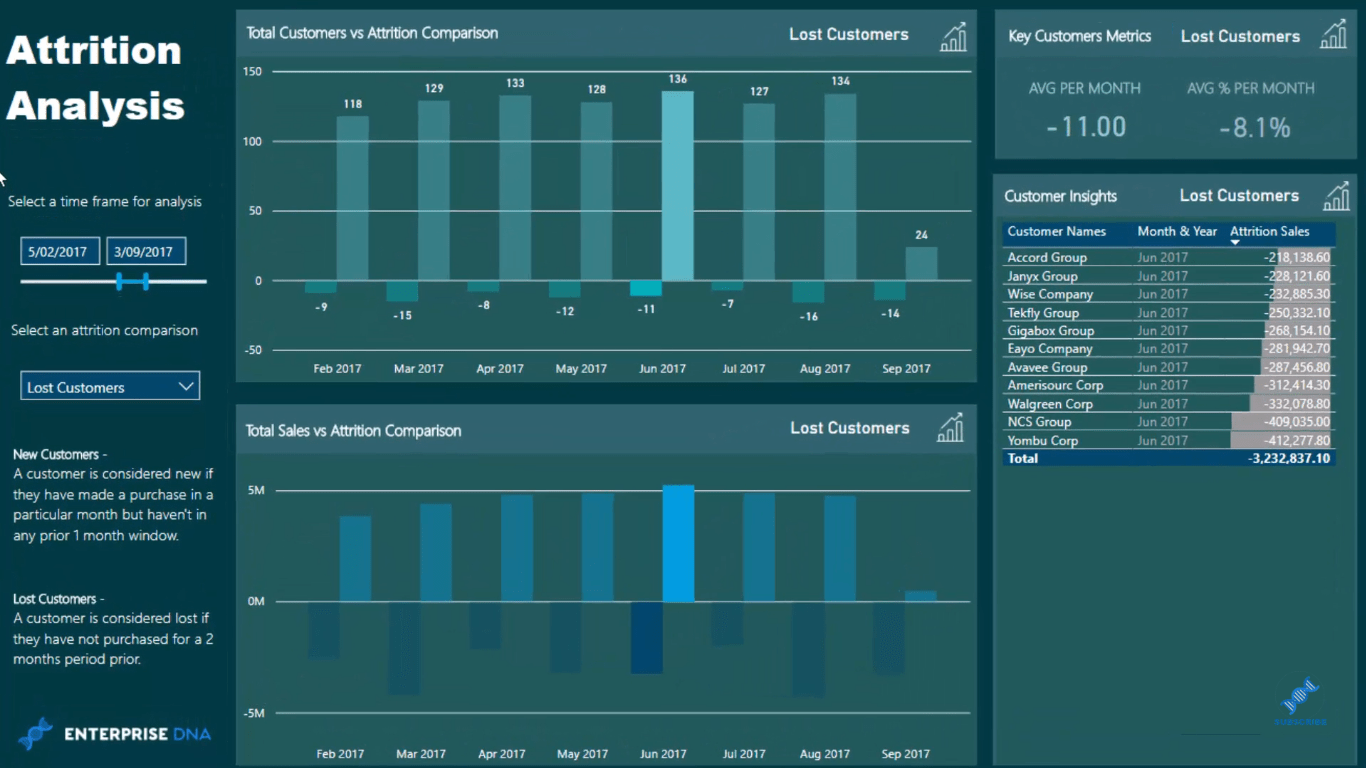
Task: Select the Jul 2017 customers bar labeled 127
Action: (x=758, y=192)
